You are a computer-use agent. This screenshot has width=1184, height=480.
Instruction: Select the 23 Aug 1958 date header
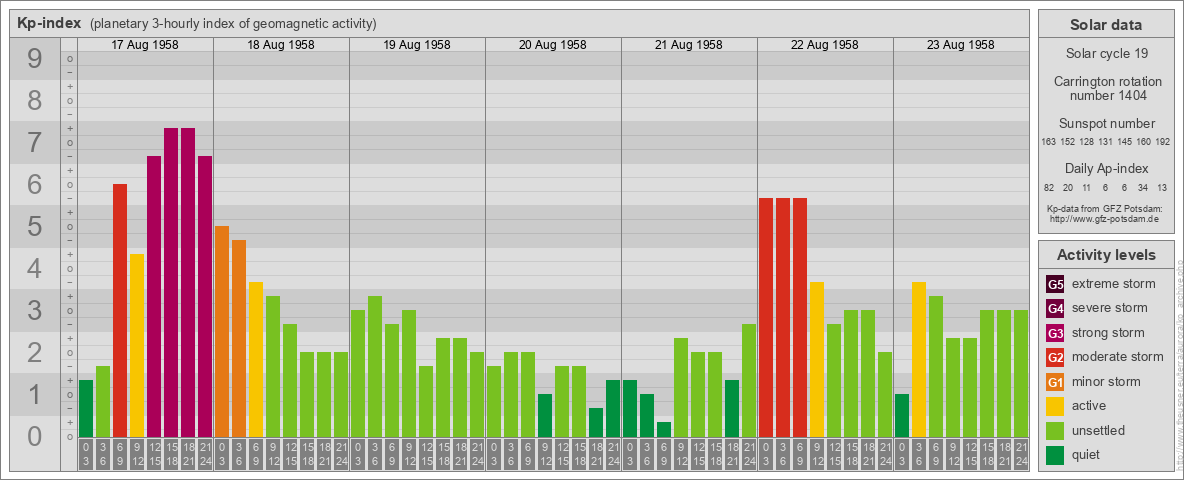[960, 45]
